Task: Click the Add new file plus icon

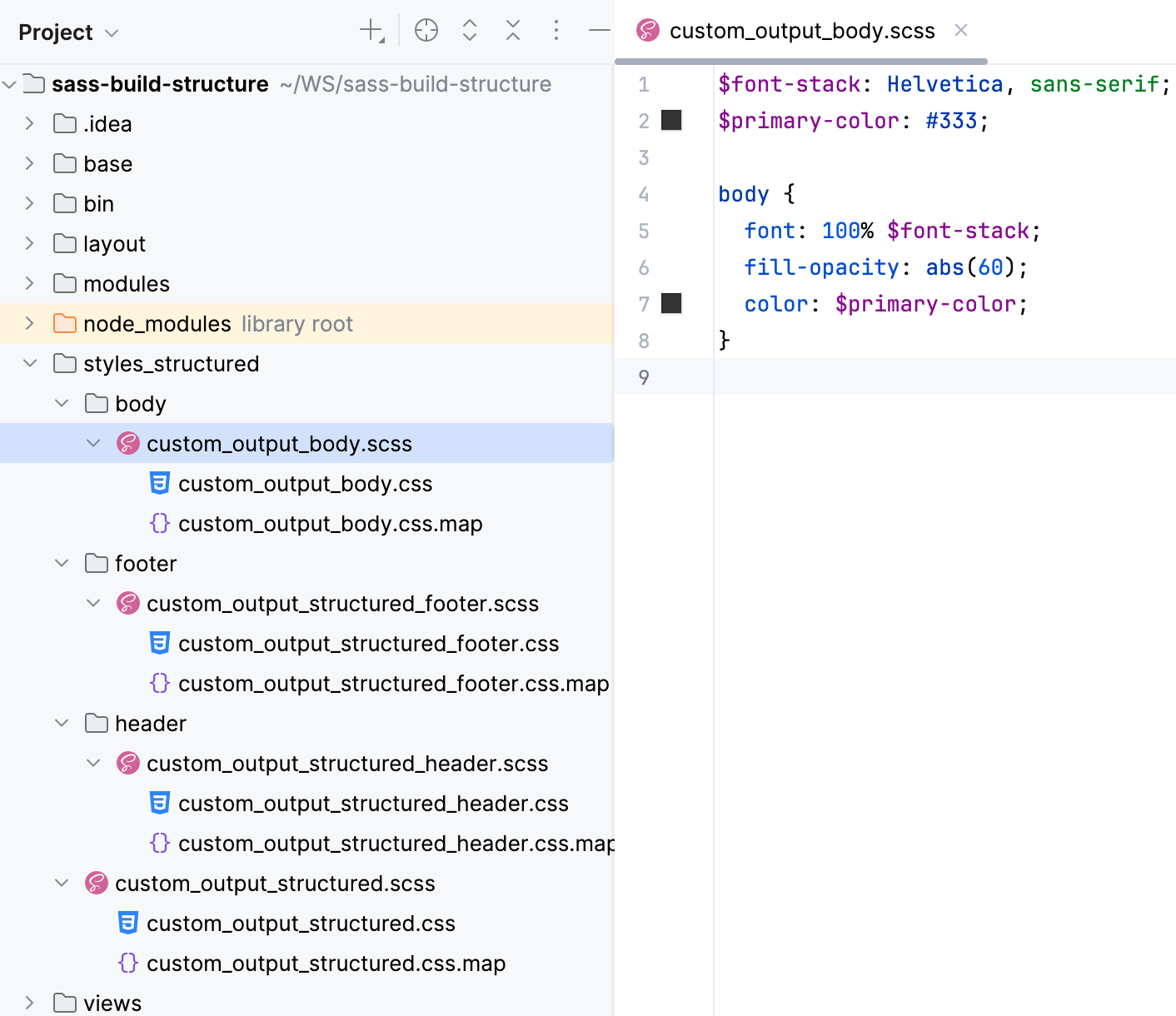Action: tap(369, 29)
